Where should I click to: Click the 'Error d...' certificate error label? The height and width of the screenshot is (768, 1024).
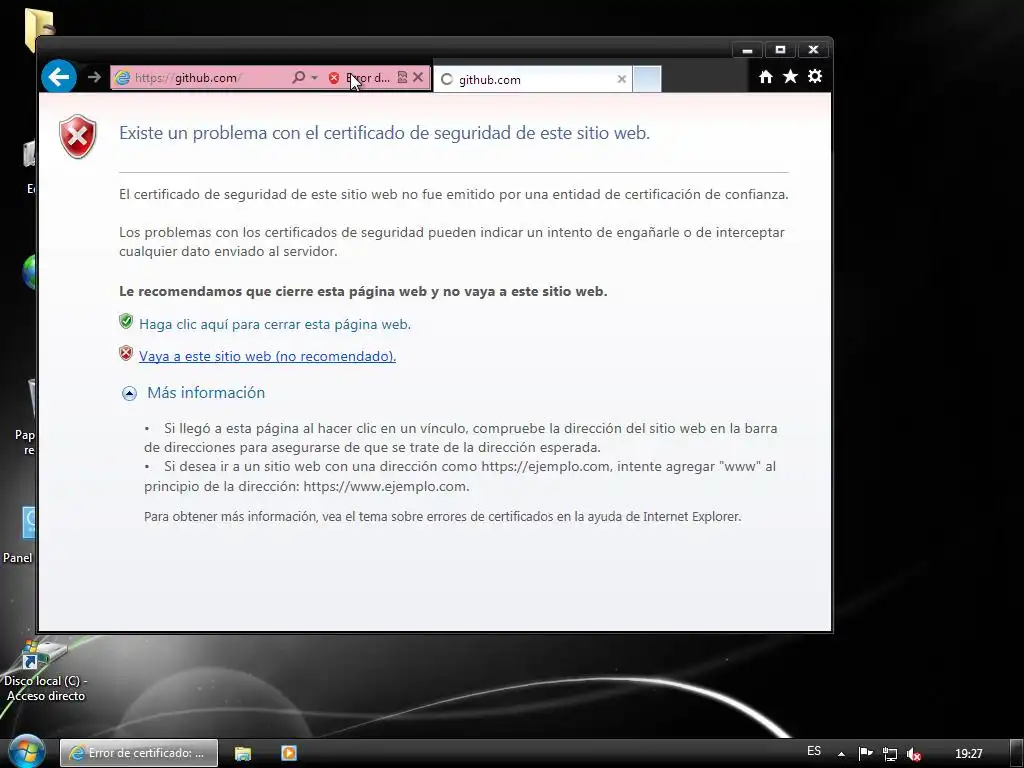click(x=368, y=78)
